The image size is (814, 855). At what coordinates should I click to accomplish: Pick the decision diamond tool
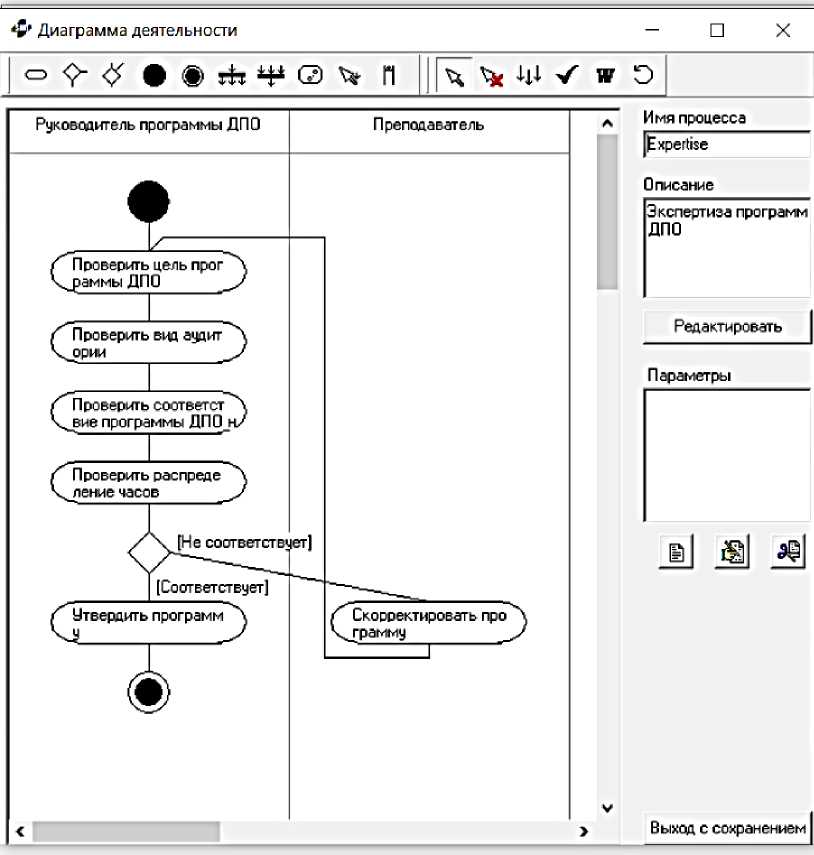[75, 75]
